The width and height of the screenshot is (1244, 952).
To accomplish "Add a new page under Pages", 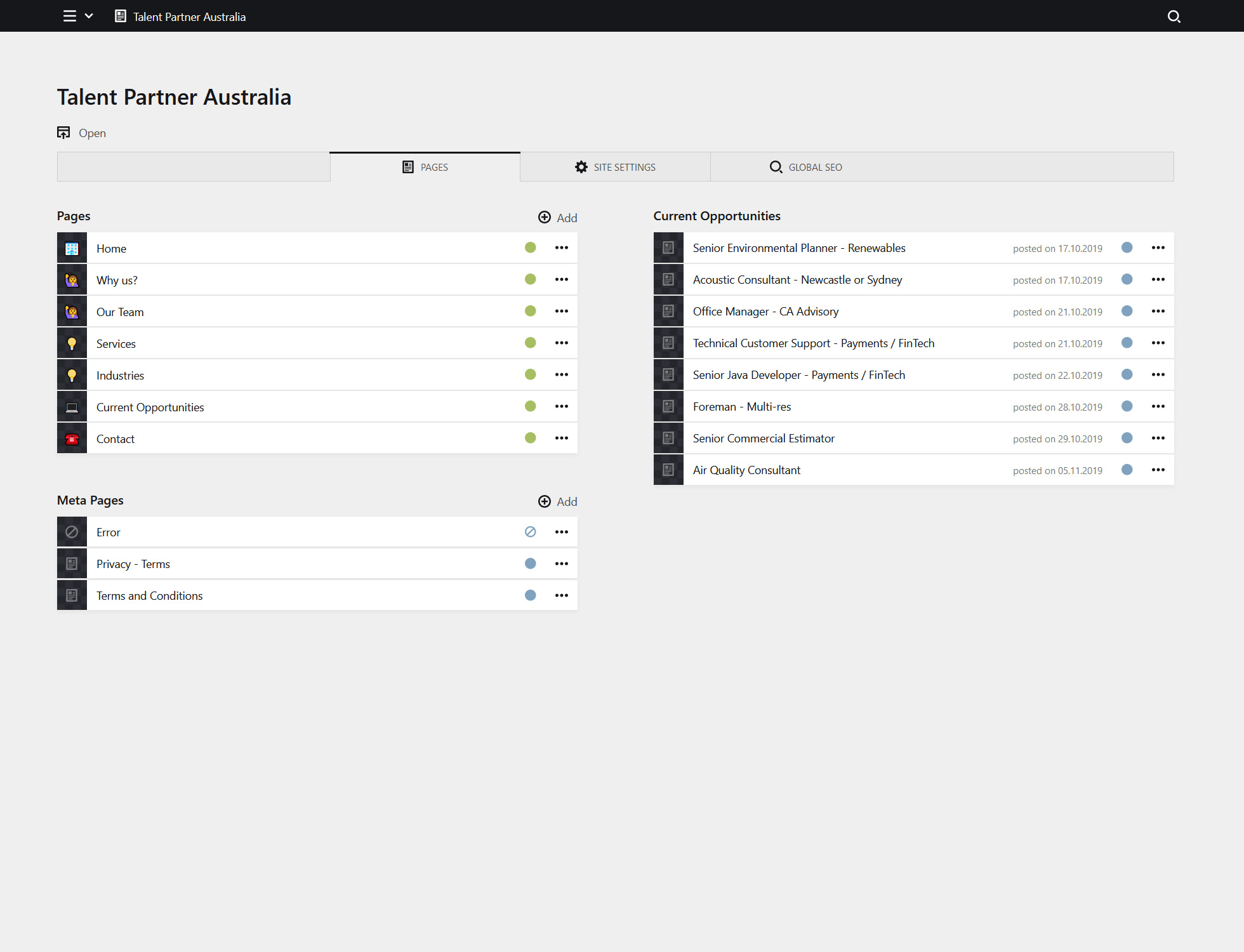I will [x=557, y=217].
